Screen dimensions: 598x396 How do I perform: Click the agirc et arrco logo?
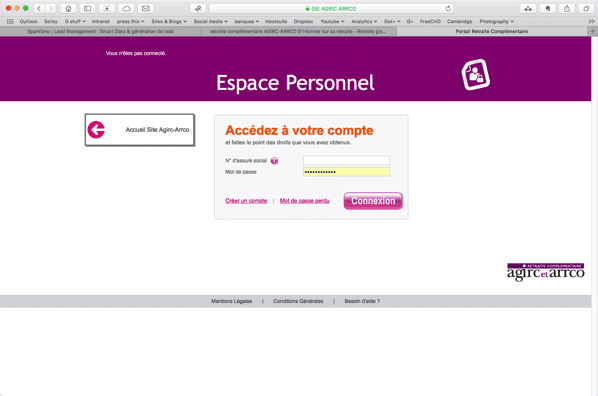pyautogui.click(x=545, y=272)
